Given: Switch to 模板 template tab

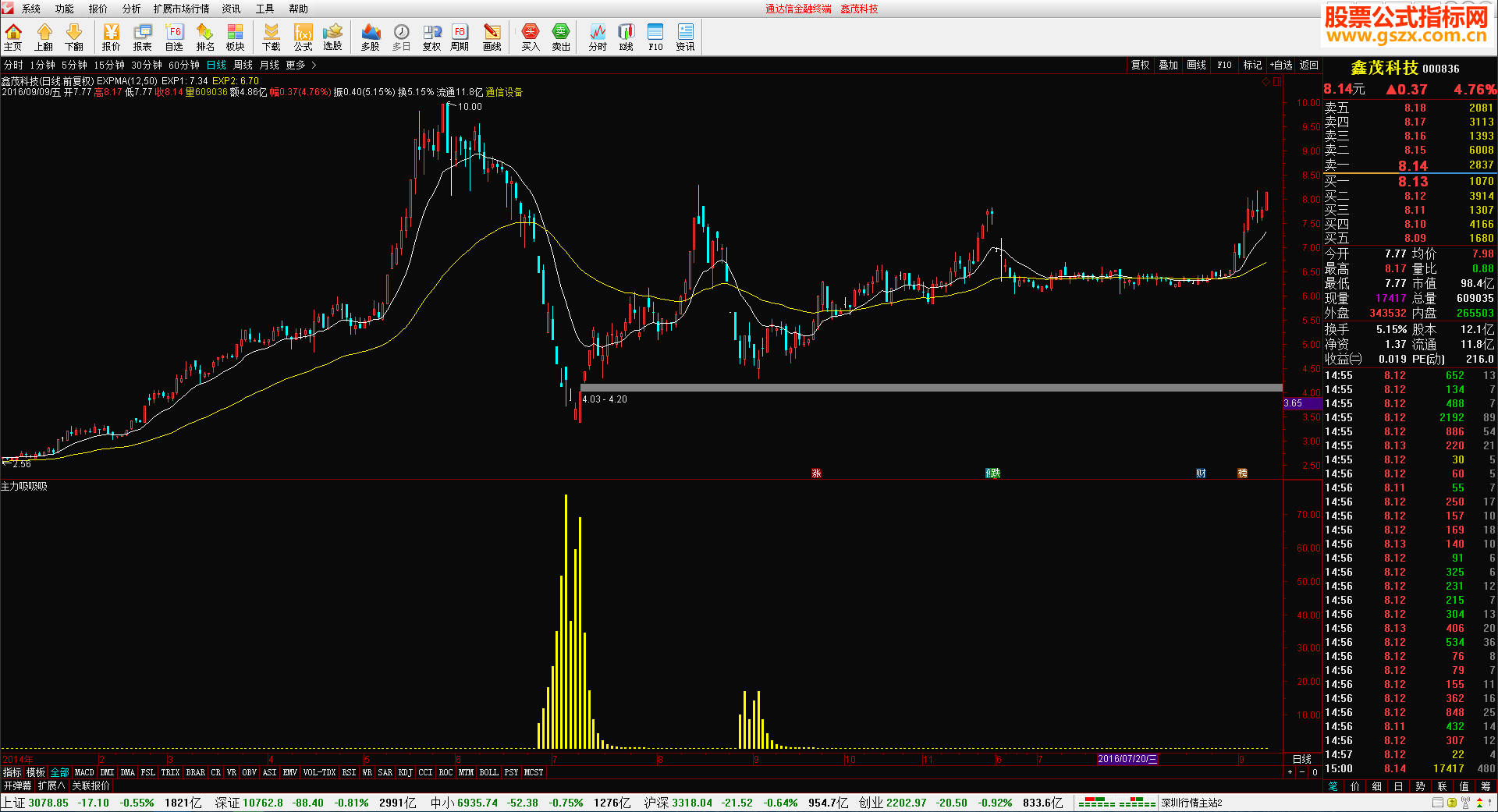Looking at the screenshot, I should (x=36, y=772).
